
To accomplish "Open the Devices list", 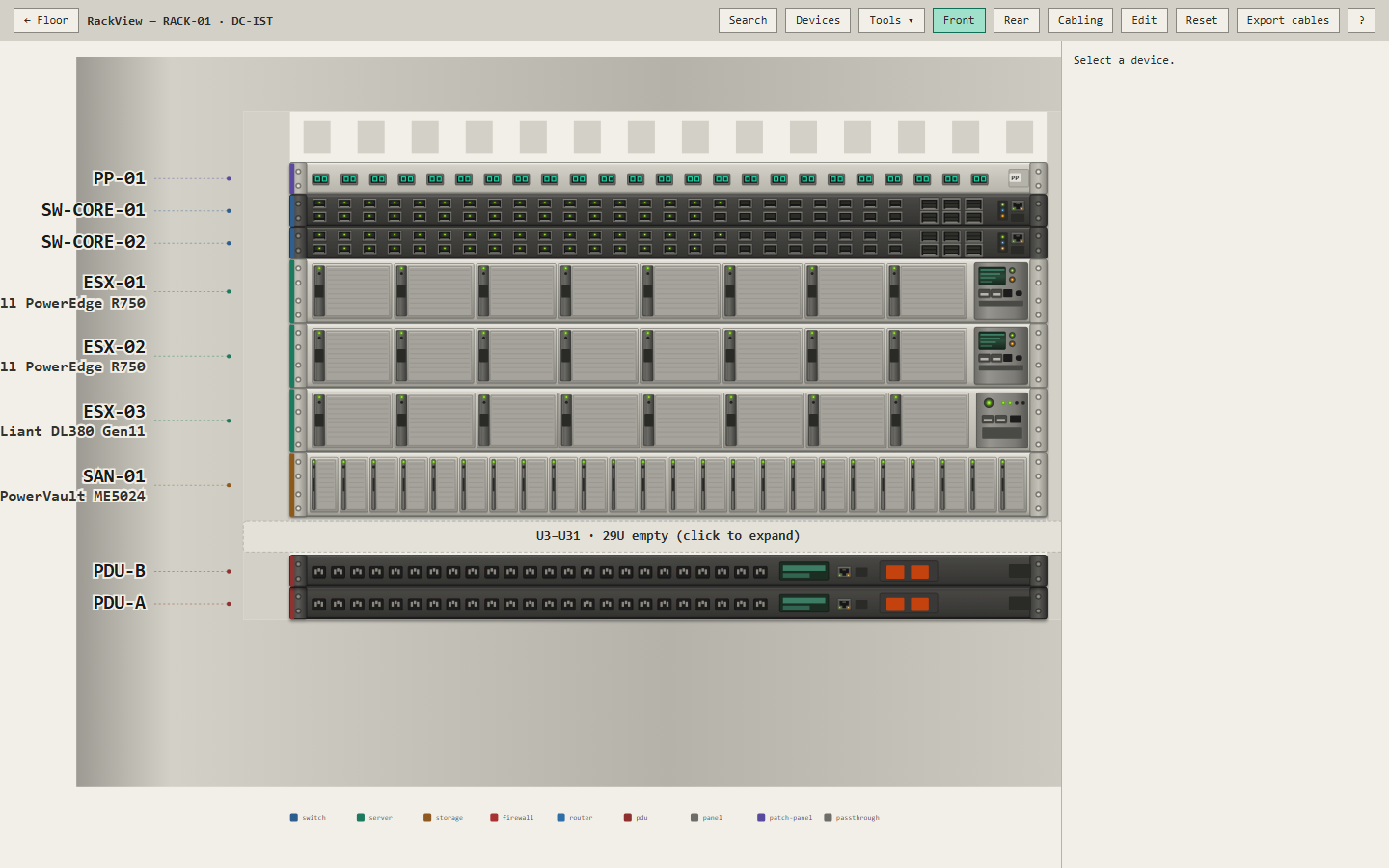I will pos(818,20).
